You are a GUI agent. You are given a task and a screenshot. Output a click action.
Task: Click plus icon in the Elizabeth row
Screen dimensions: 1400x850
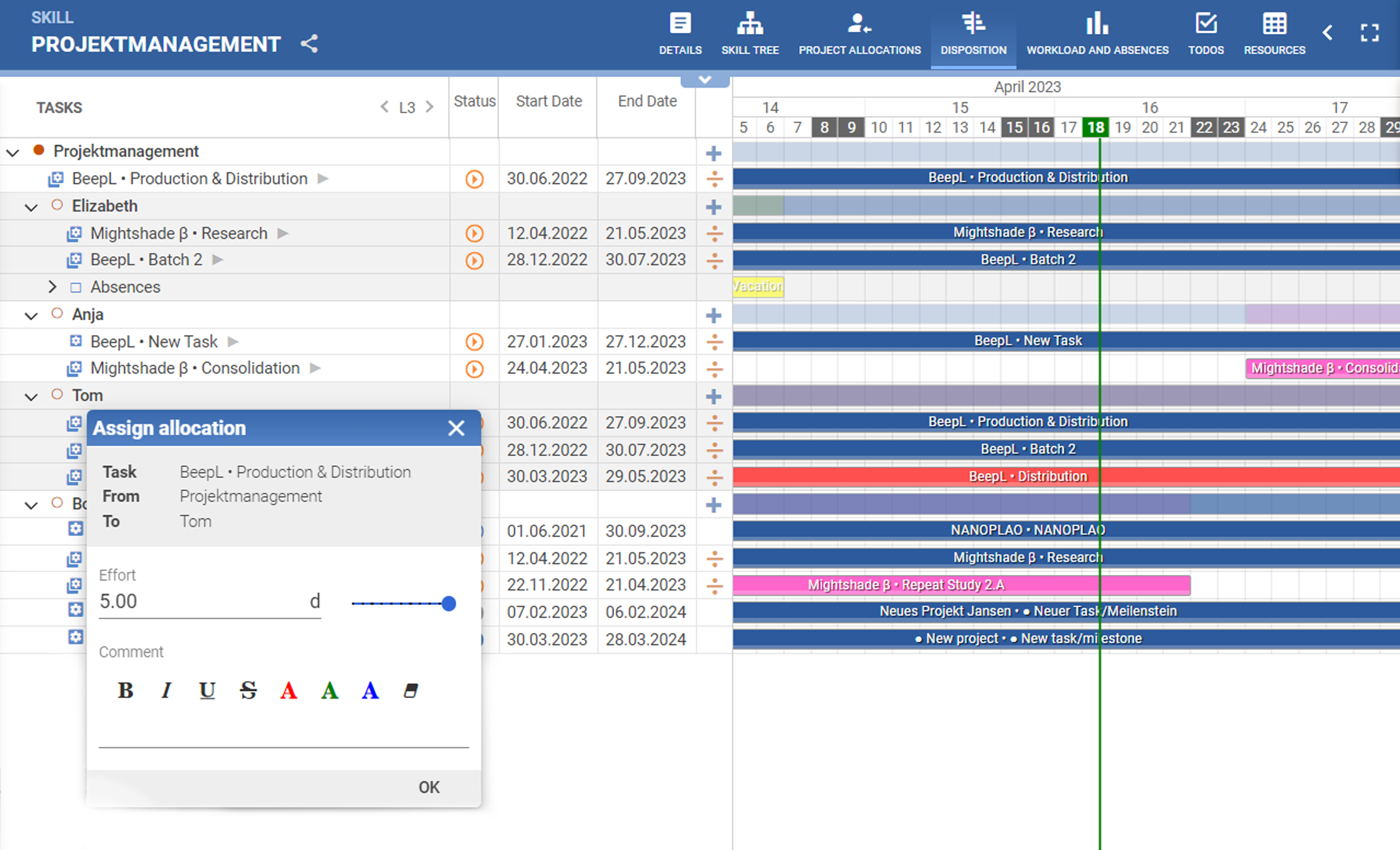[x=714, y=207]
